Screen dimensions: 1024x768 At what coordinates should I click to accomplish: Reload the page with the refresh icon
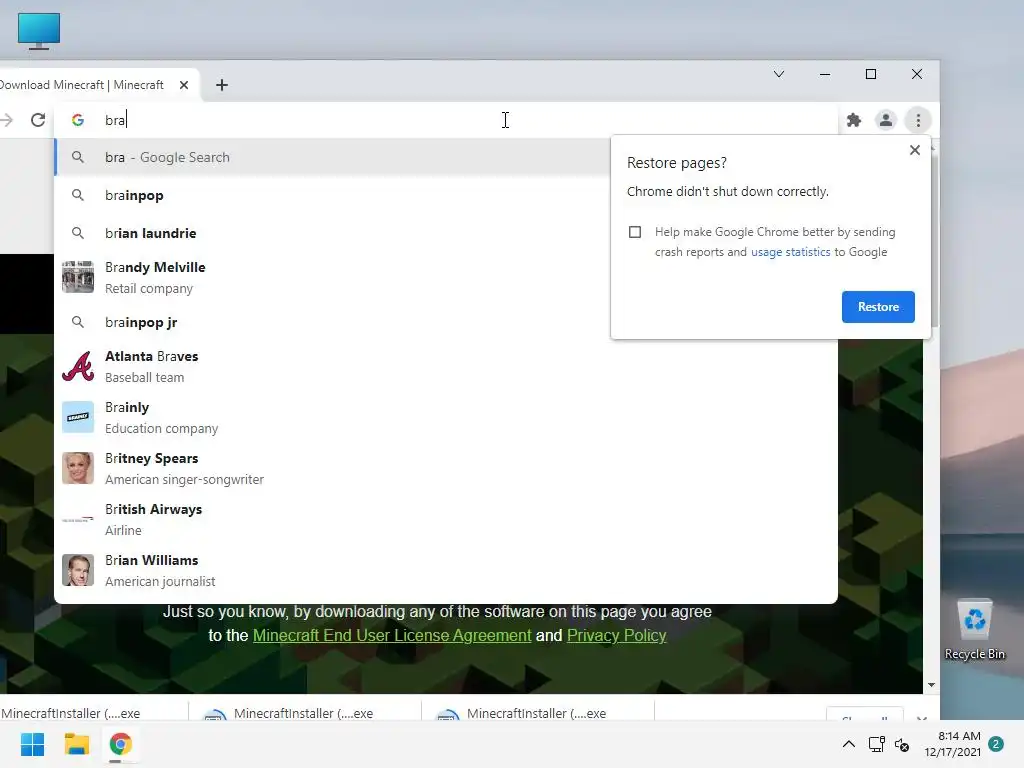tap(38, 120)
